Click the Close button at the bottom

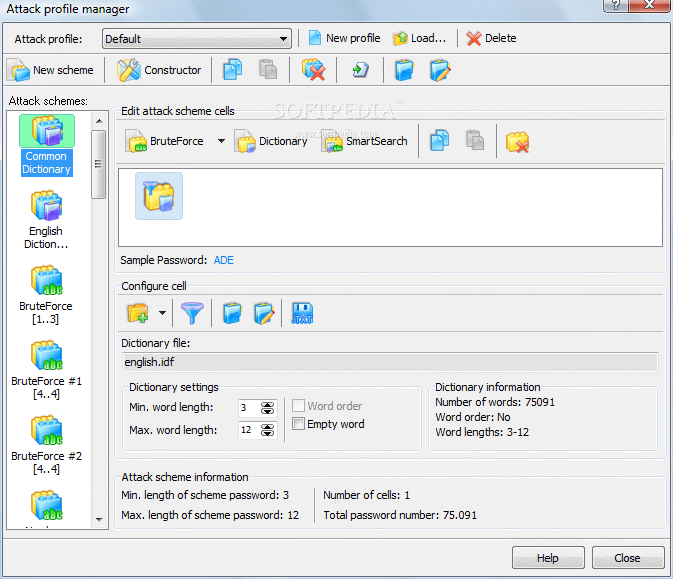pyautogui.click(x=628, y=558)
